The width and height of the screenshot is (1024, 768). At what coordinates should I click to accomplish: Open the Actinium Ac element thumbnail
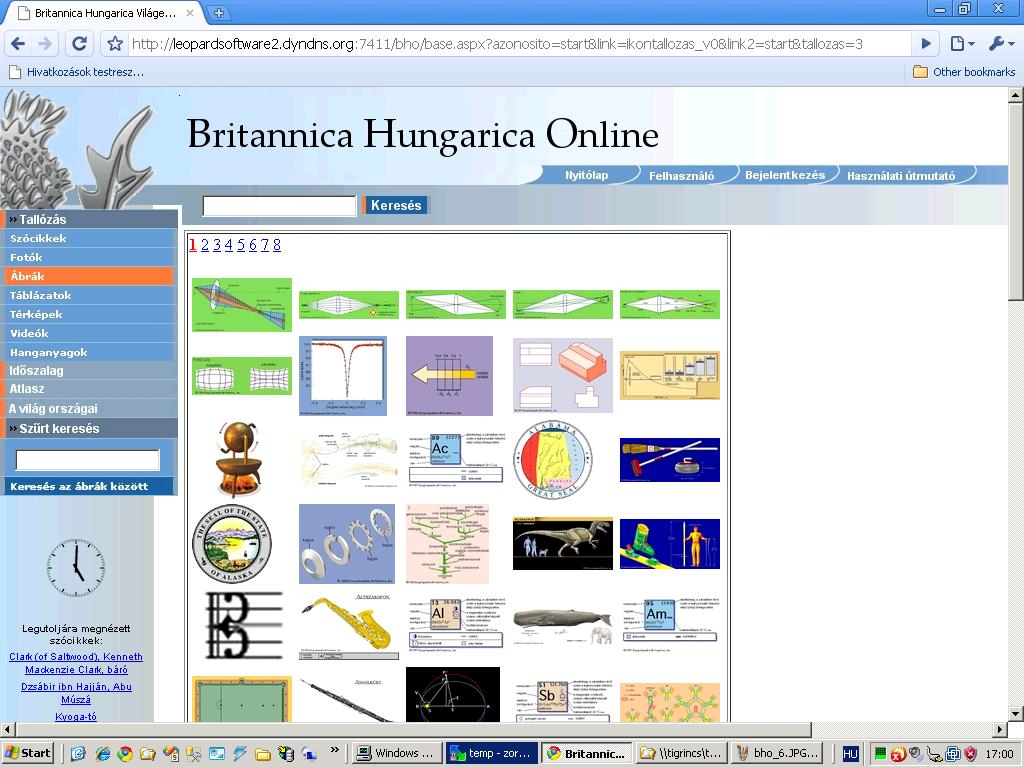(456, 458)
